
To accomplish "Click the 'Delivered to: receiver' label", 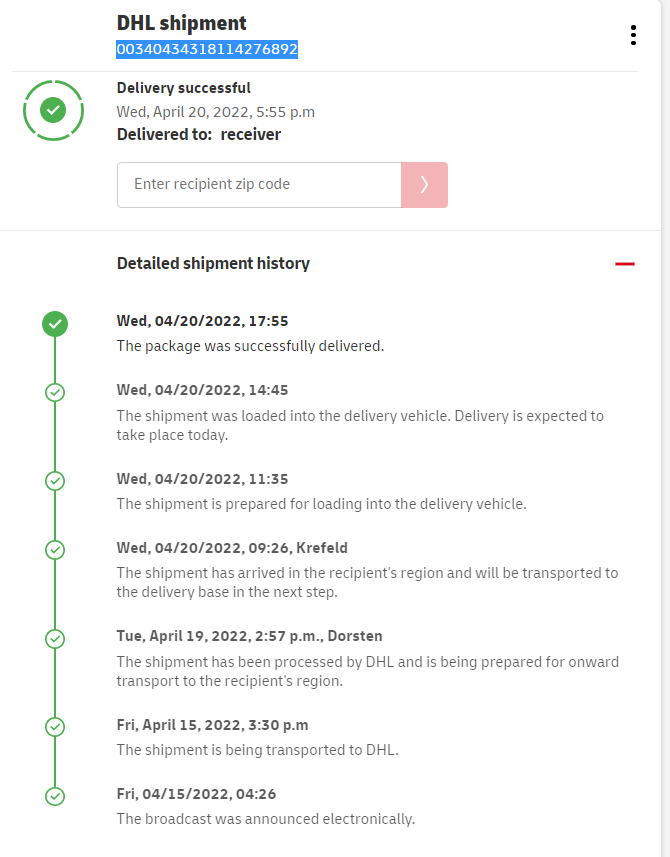I will [199, 134].
